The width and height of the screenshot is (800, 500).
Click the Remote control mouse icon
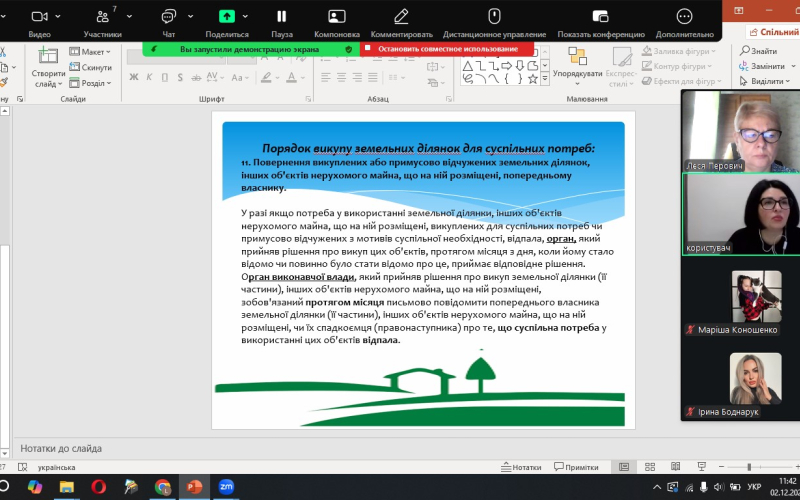[493, 17]
